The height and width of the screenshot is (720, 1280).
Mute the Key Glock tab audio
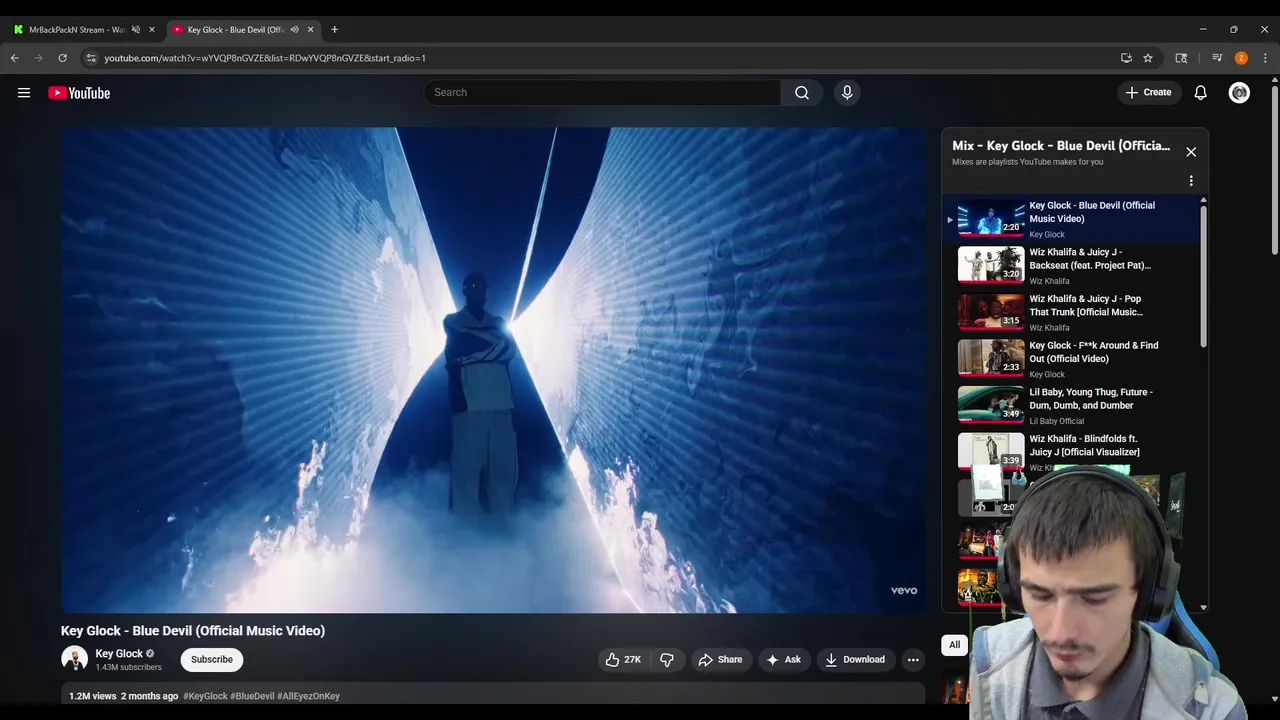[x=294, y=29]
